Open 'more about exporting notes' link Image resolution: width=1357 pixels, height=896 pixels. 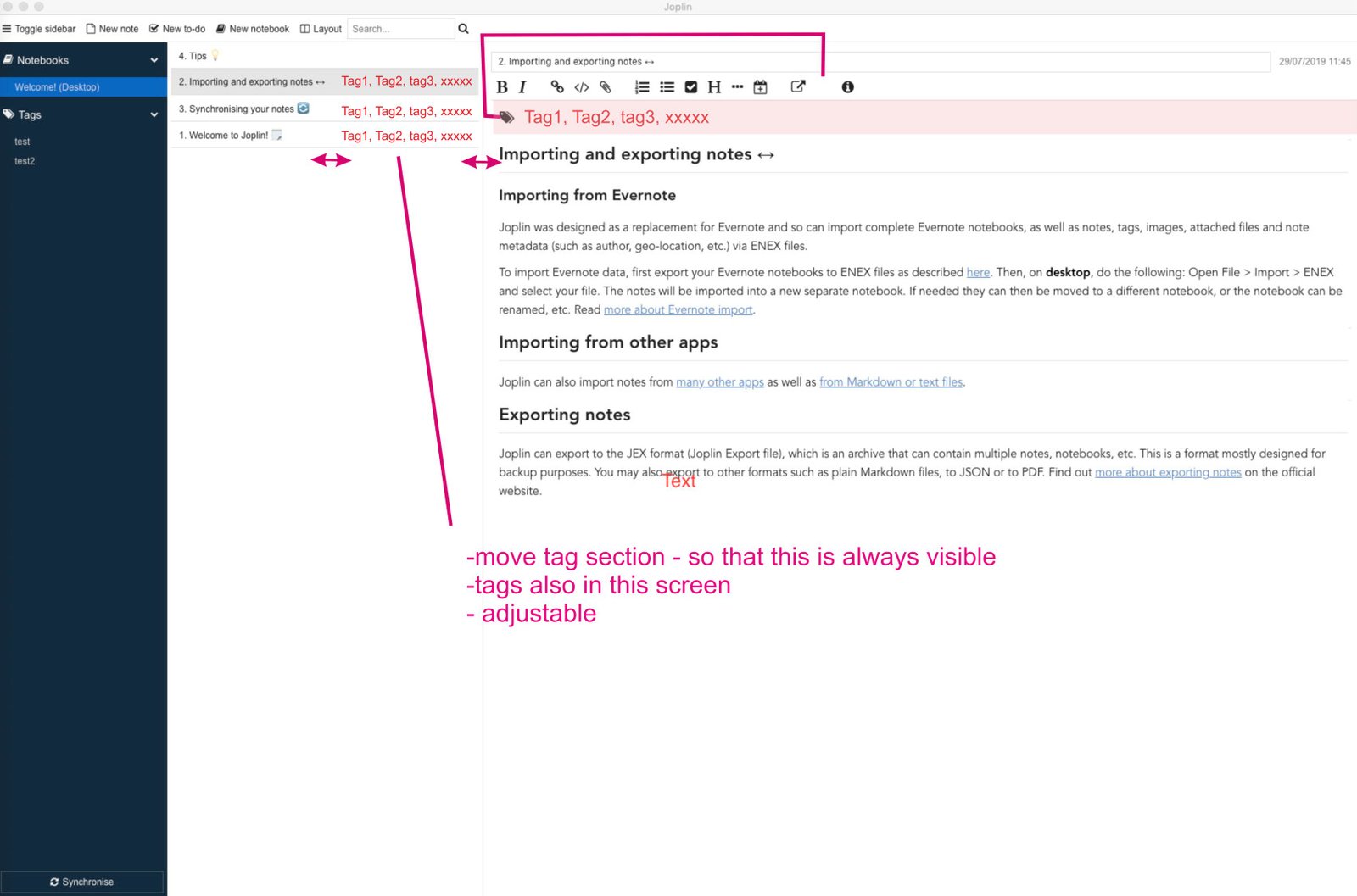click(1168, 473)
